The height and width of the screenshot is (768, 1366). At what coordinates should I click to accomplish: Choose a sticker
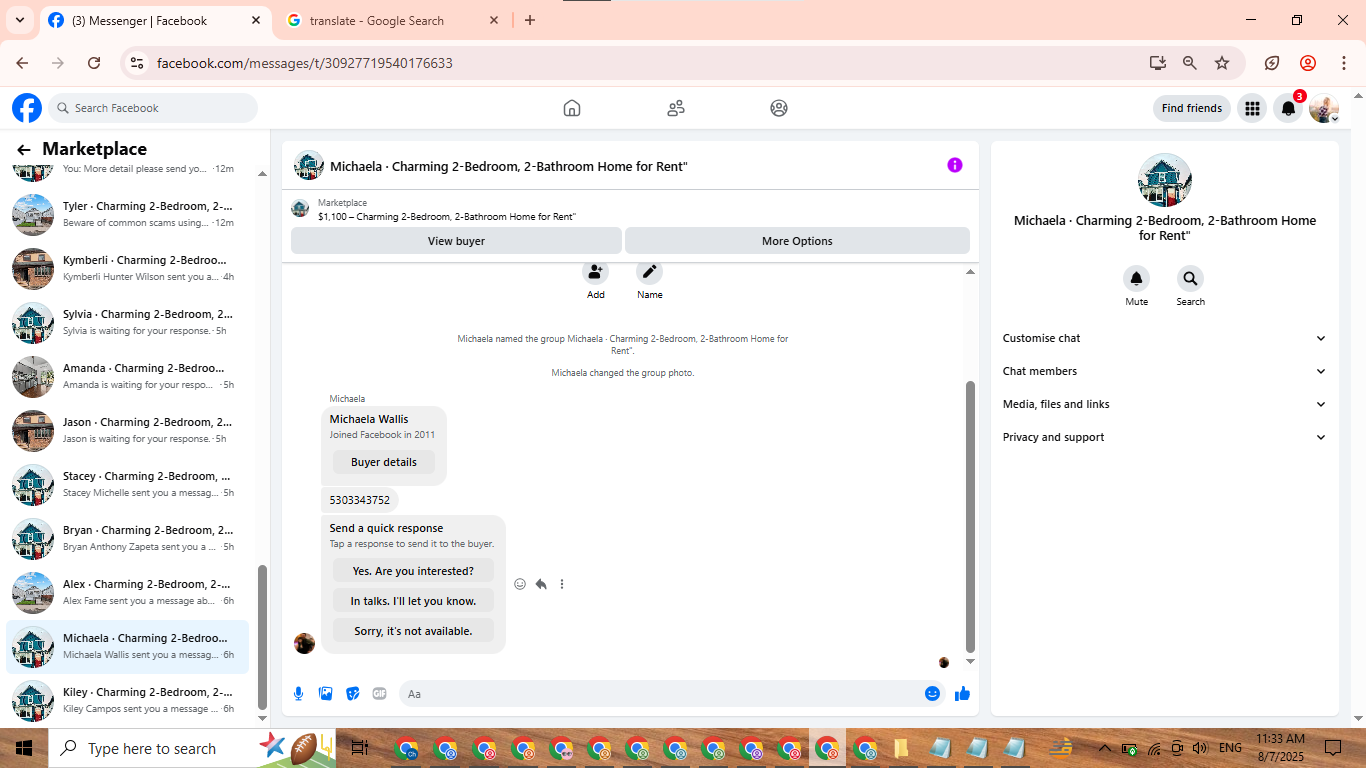[353, 693]
